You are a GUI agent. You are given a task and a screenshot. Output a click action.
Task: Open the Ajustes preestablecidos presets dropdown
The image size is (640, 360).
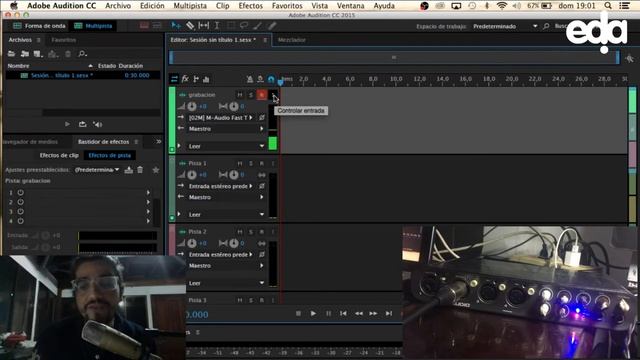click(97, 169)
